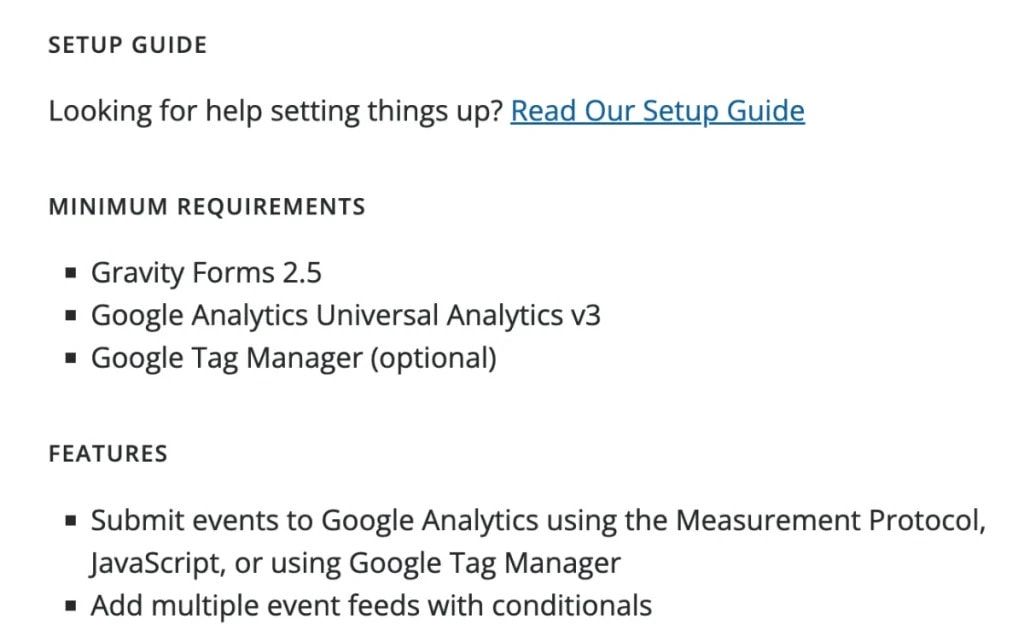Click the Add multiple event feeds with conditionals line

click(371, 606)
